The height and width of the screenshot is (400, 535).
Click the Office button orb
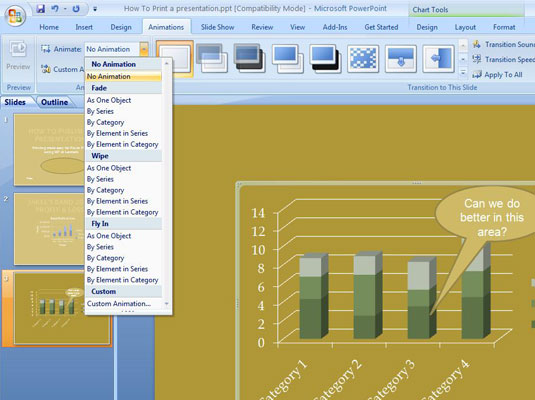15,16
